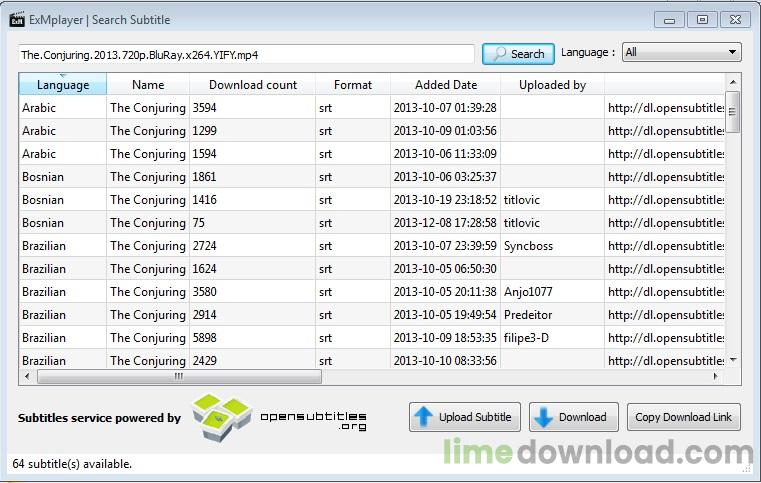This screenshot has height=483, width=761.
Task: Click uploader Predeitor cell
Action: [552, 315]
